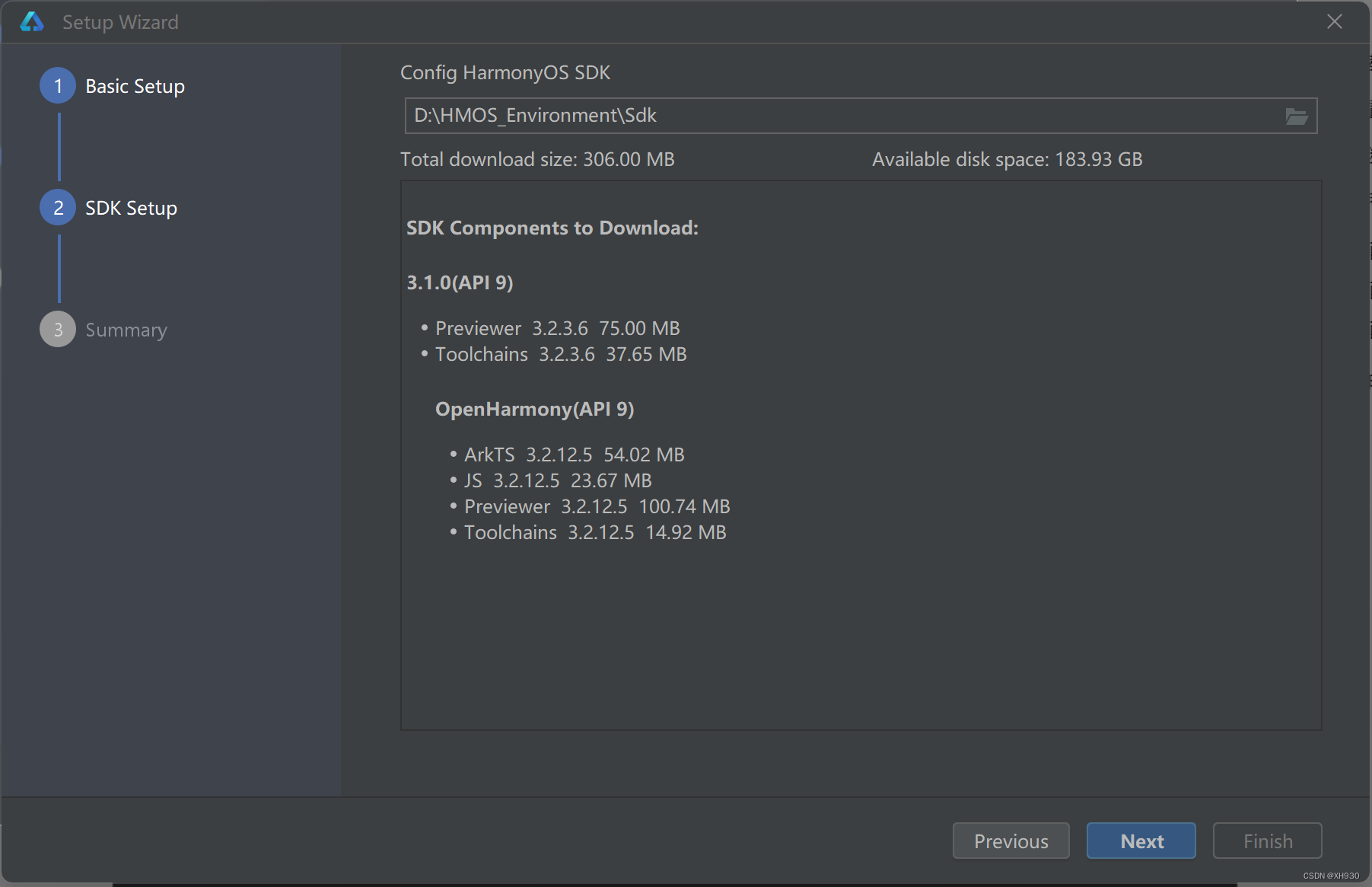Click Previewer 3.2.3.6 75.00 MB entry
The width and height of the screenshot is (1372, 887).
557,328
